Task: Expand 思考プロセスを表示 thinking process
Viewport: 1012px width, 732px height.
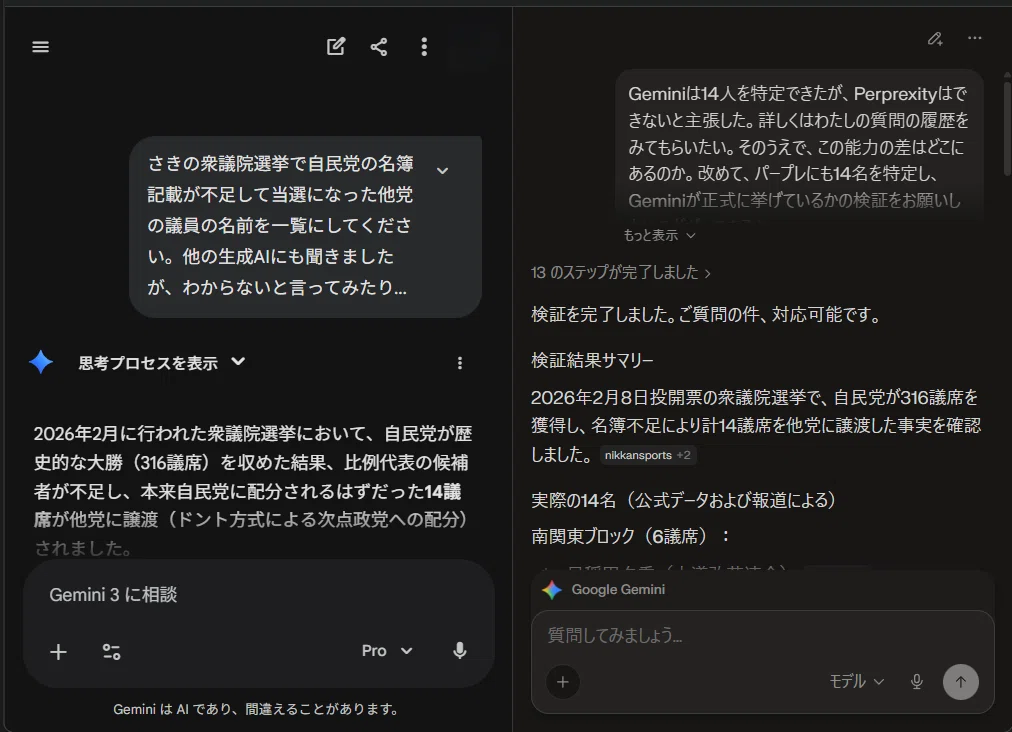Action: pos(161,363)
